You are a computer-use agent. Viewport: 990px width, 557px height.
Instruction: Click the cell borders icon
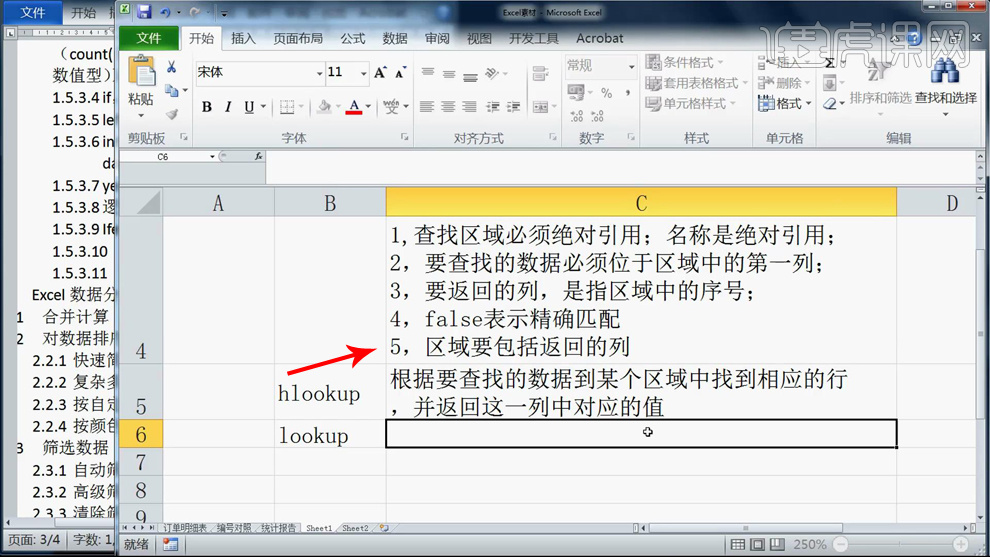(287, 107)
